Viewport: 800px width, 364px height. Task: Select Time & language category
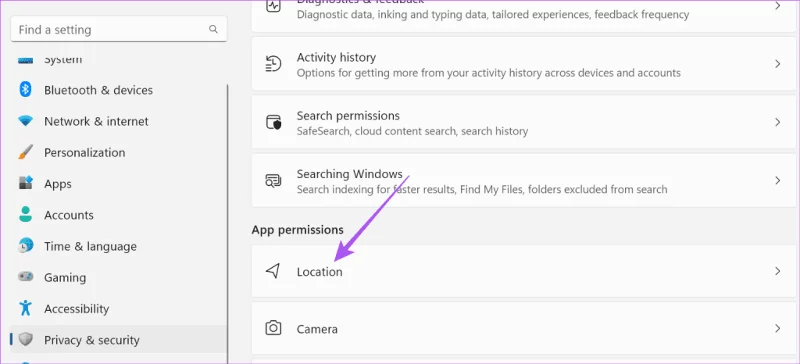[90, 246]
